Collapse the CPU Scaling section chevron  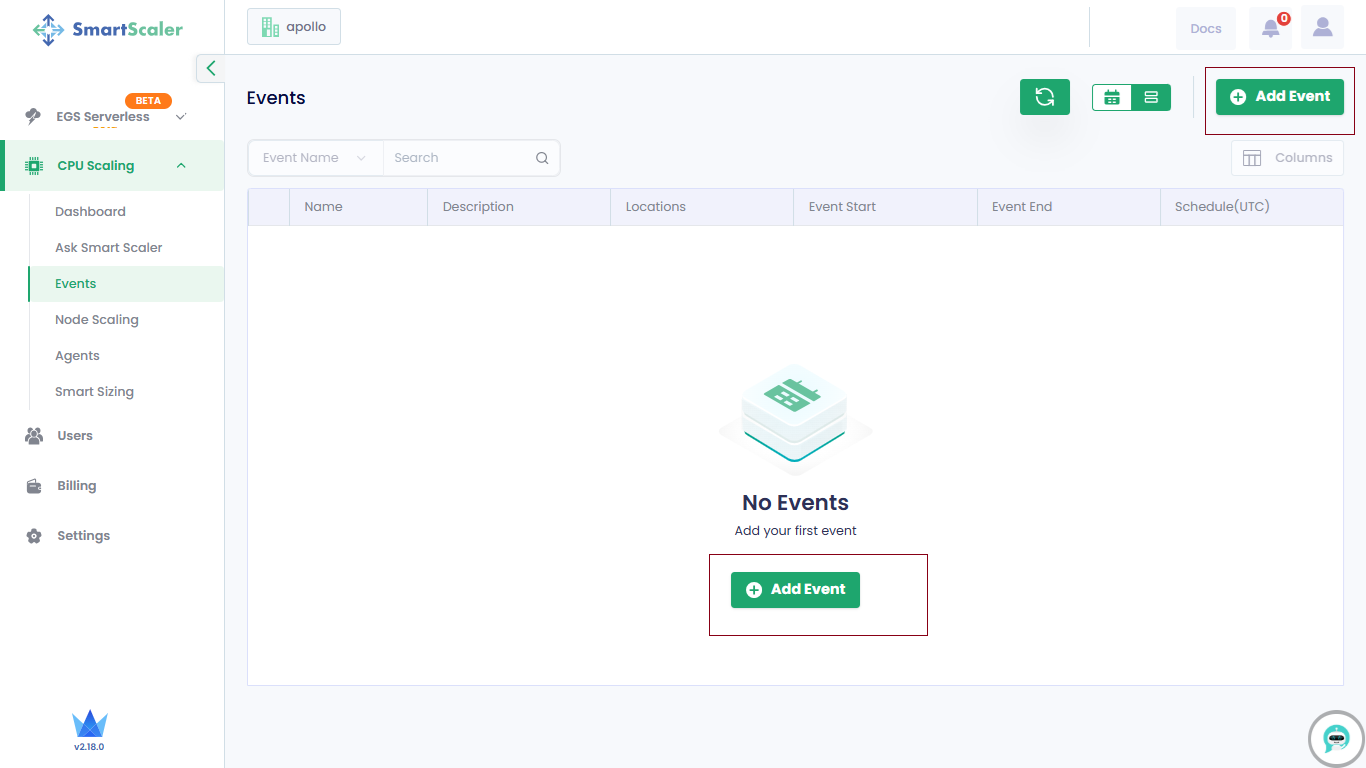click(181, 165)
